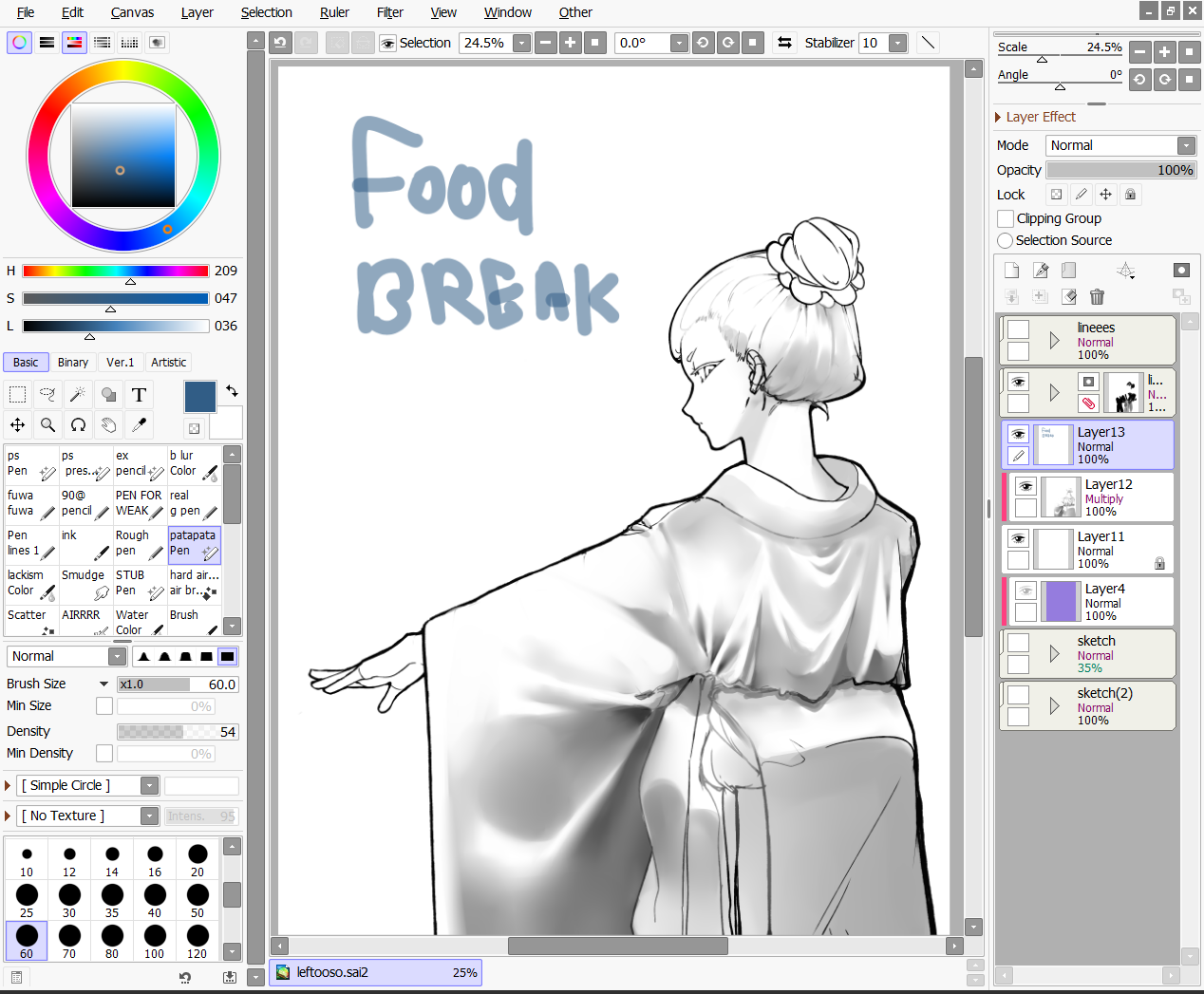Select the magic wand tool
This screenshot has width=1204, height=994.
click(x=78, y=395)
